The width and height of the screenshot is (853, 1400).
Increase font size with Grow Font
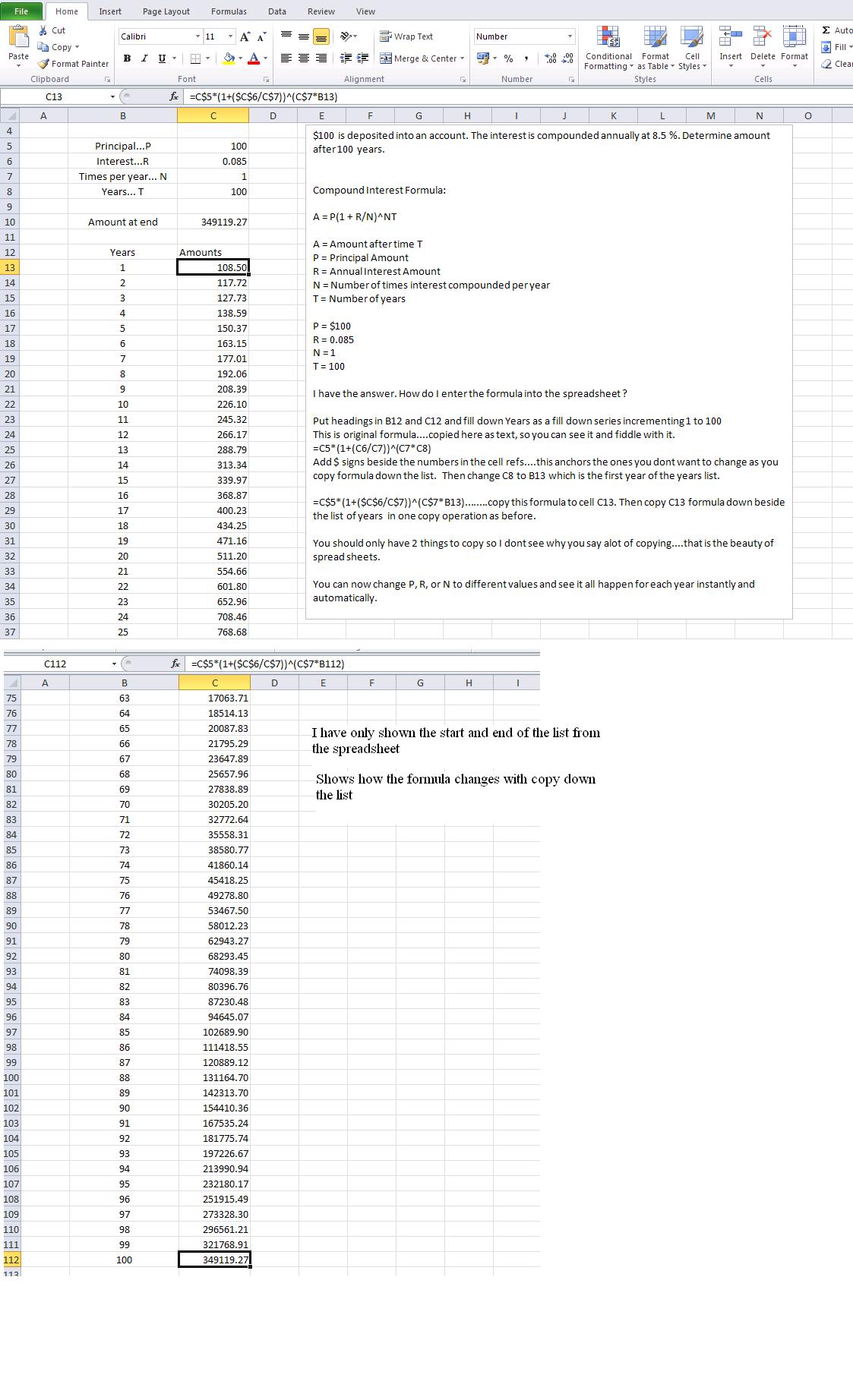point(245,36)
